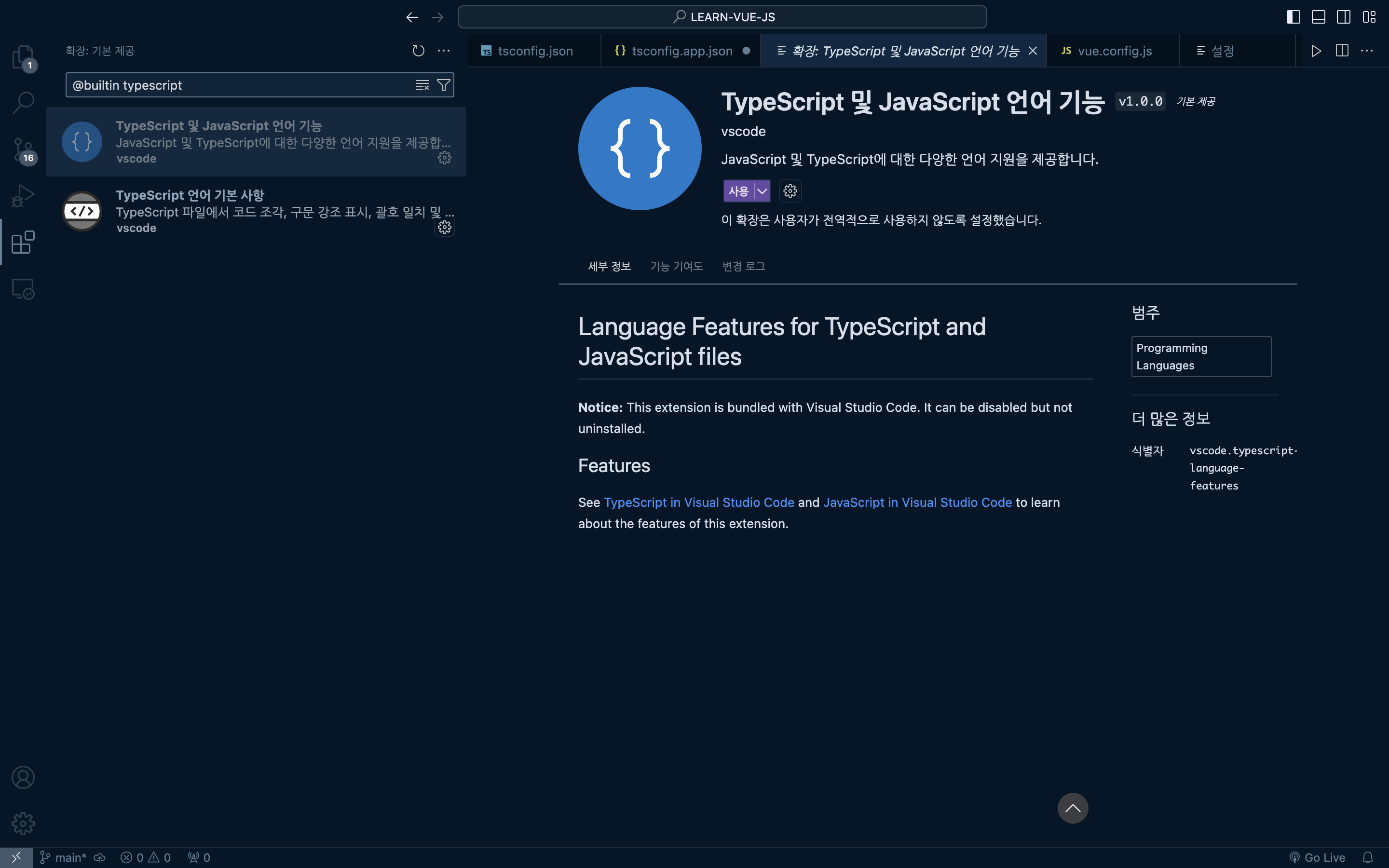Clear extensions search results icon
The height and width of the screenshot is (868, 1389).
coord(422,85)
